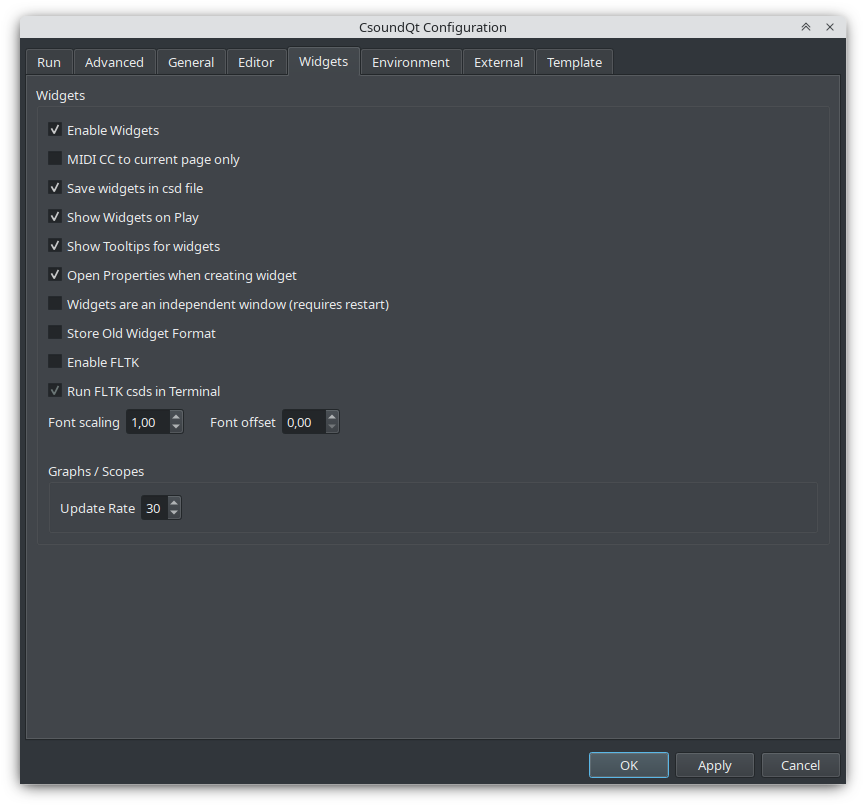The height and width of the screenshot is (808, 866).
Task: Switch to the External tab
Action: click(x=499, y=62)
